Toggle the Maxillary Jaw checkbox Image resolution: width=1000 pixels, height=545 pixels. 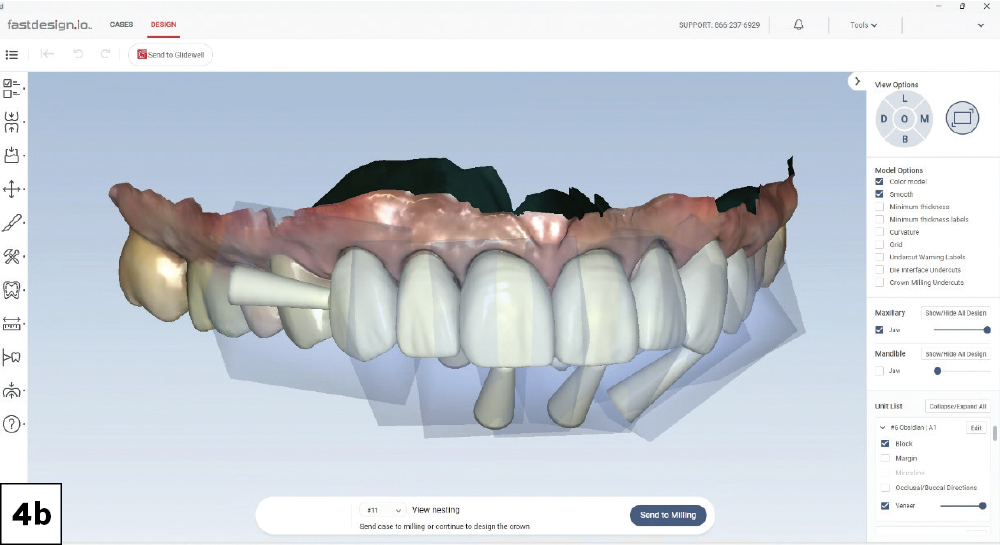[x=879, y=330]
